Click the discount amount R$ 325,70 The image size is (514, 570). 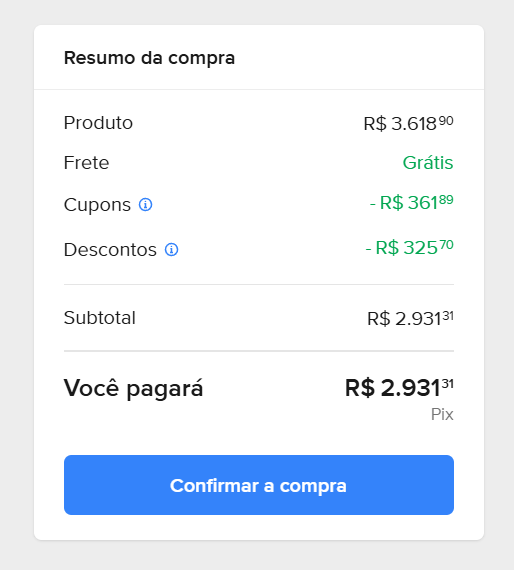click(x=409, y=248)
